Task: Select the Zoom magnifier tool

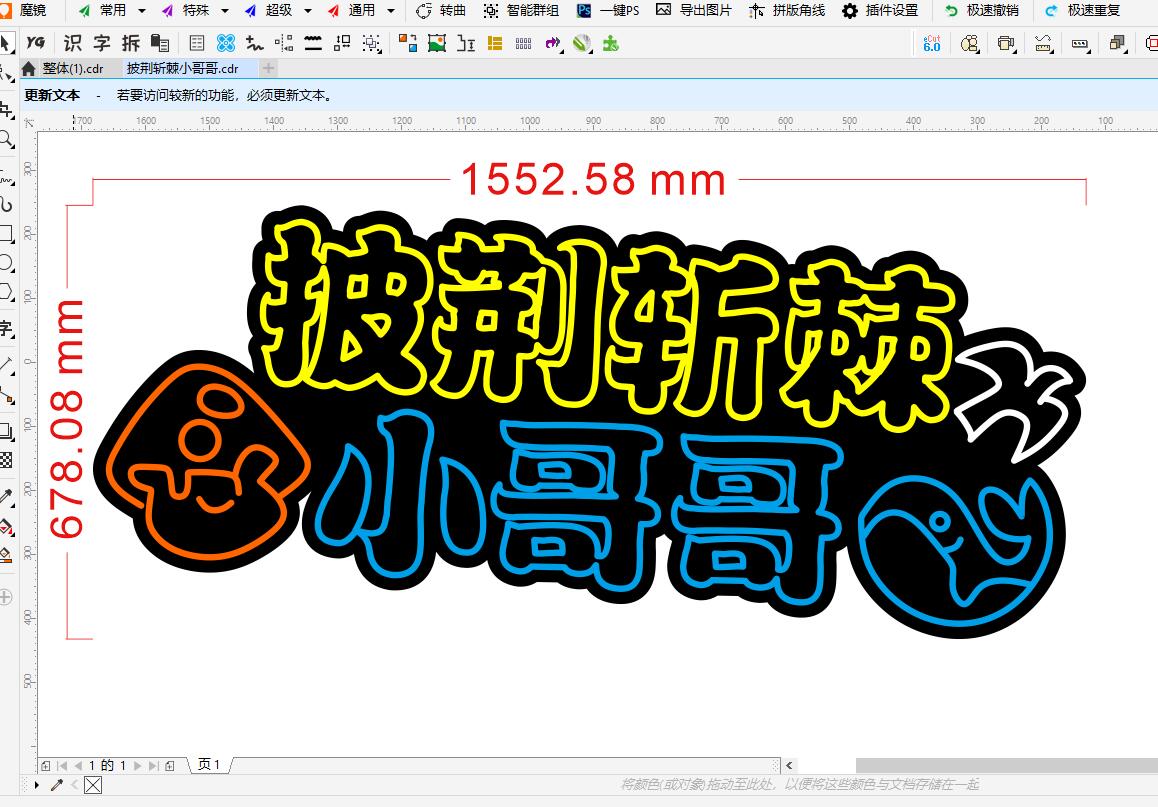Action: tap(6, 140)
